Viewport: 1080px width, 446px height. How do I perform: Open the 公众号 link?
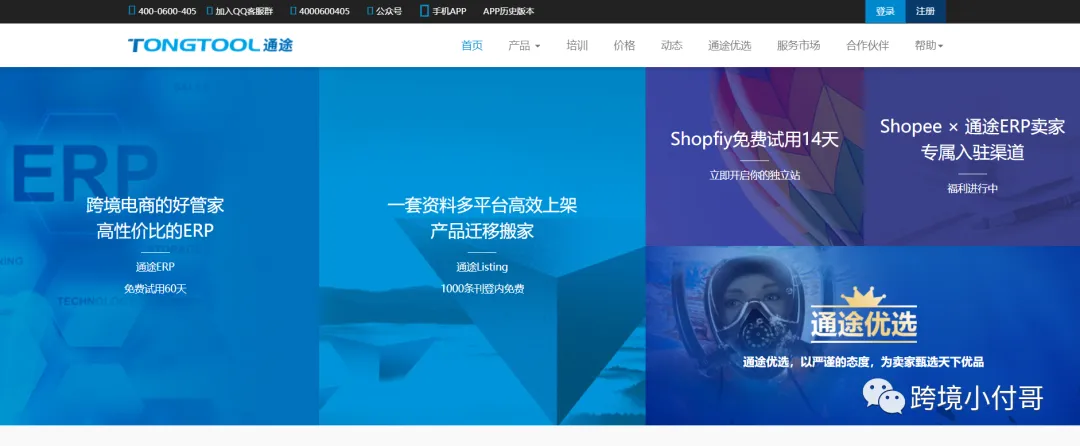tap(388, 11)
